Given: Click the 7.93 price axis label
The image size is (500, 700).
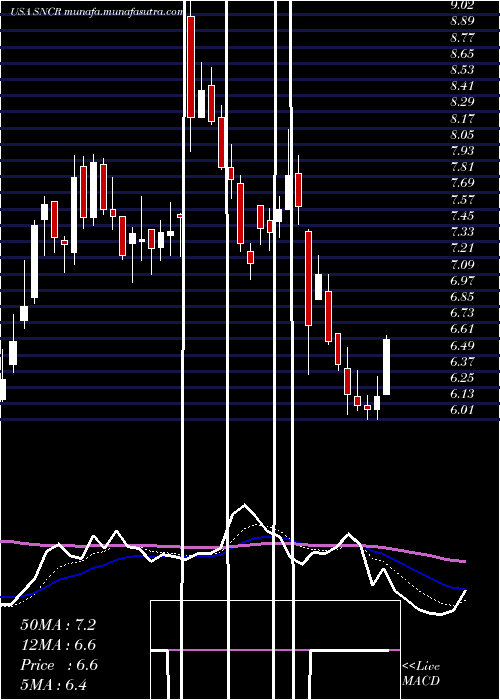Looking at the screenshot, I should coord(462,151).
